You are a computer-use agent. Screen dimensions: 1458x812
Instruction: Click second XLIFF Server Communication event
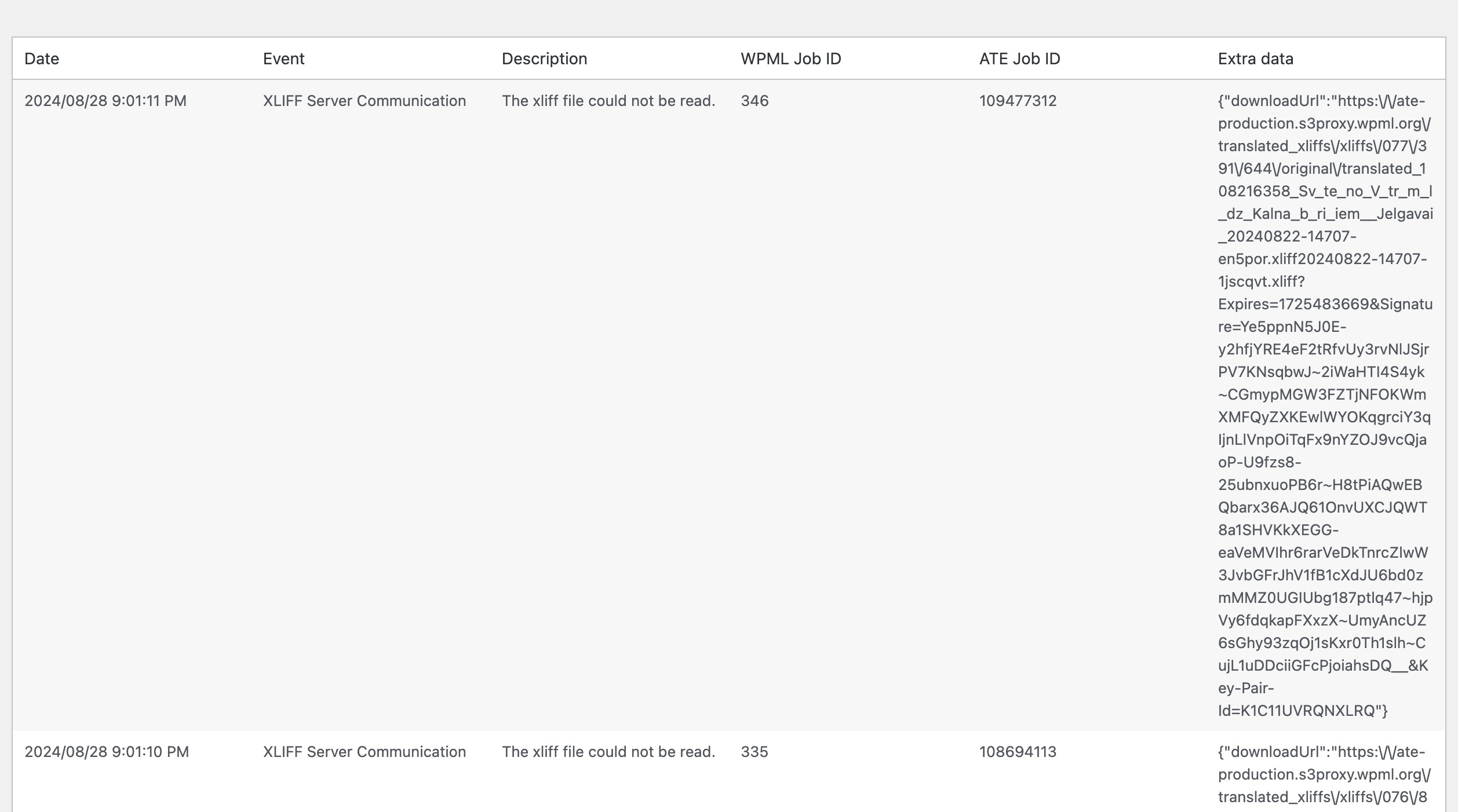[x=364, y=752]
